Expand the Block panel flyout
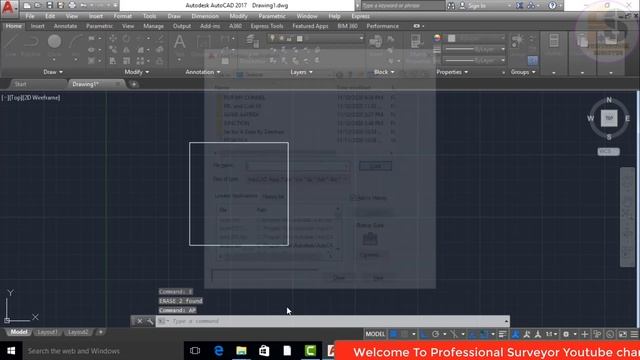This screenshot has width=640, height=360. (384, 72)
